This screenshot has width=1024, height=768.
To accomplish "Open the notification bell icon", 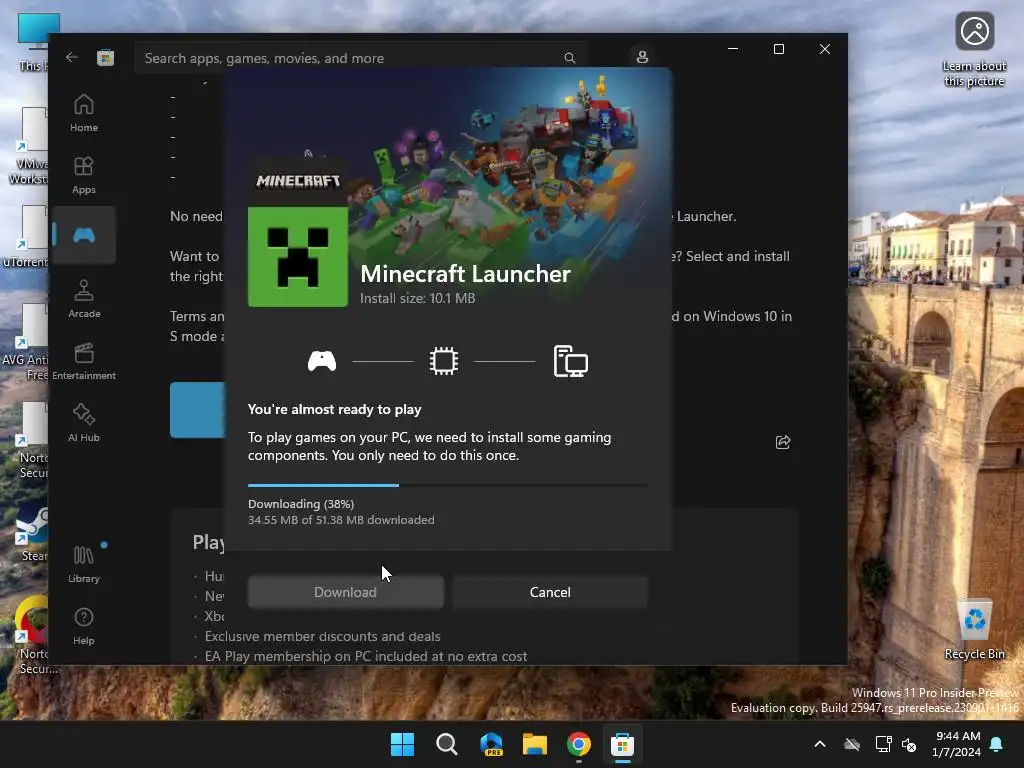I will [997, 744].
